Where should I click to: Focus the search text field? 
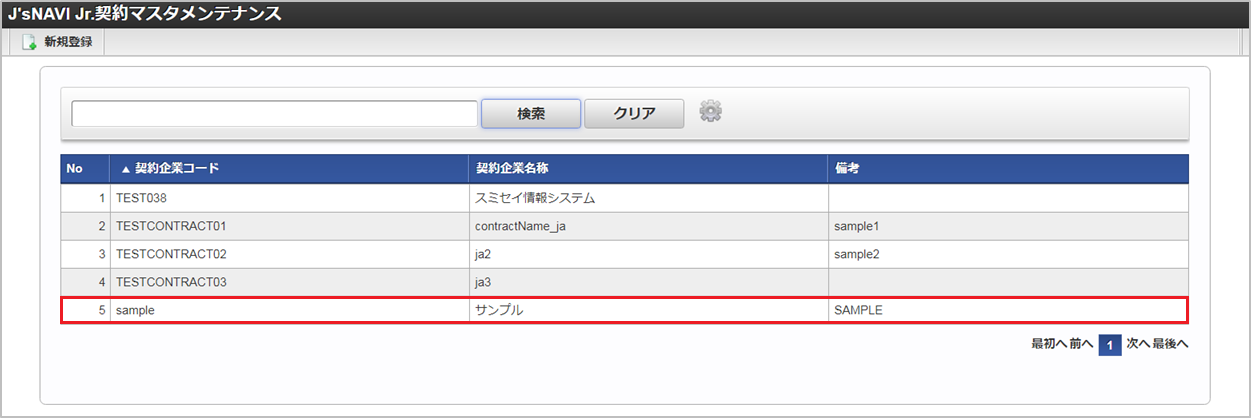(x=274, y=114)
